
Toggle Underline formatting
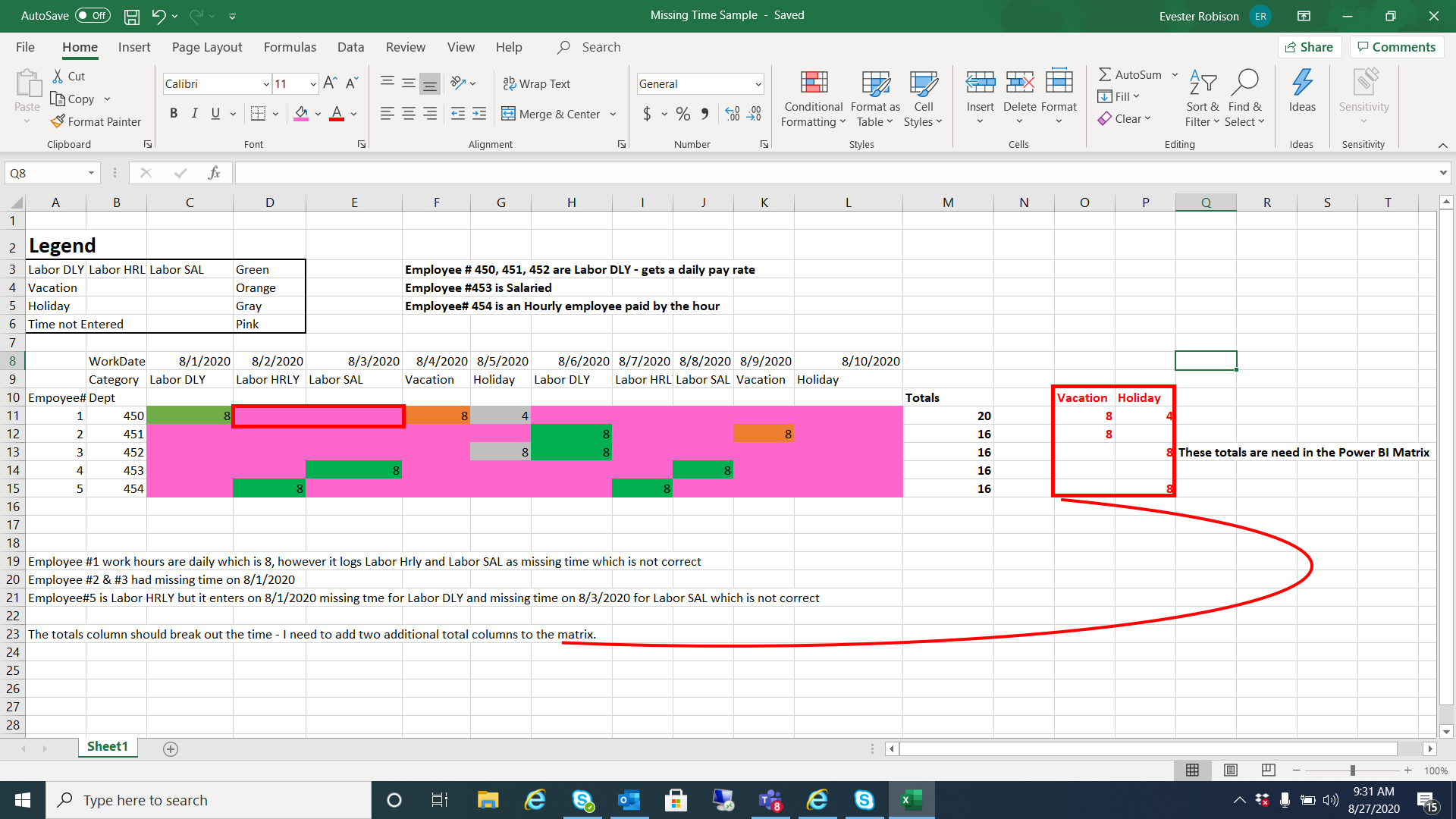point(215,114)
